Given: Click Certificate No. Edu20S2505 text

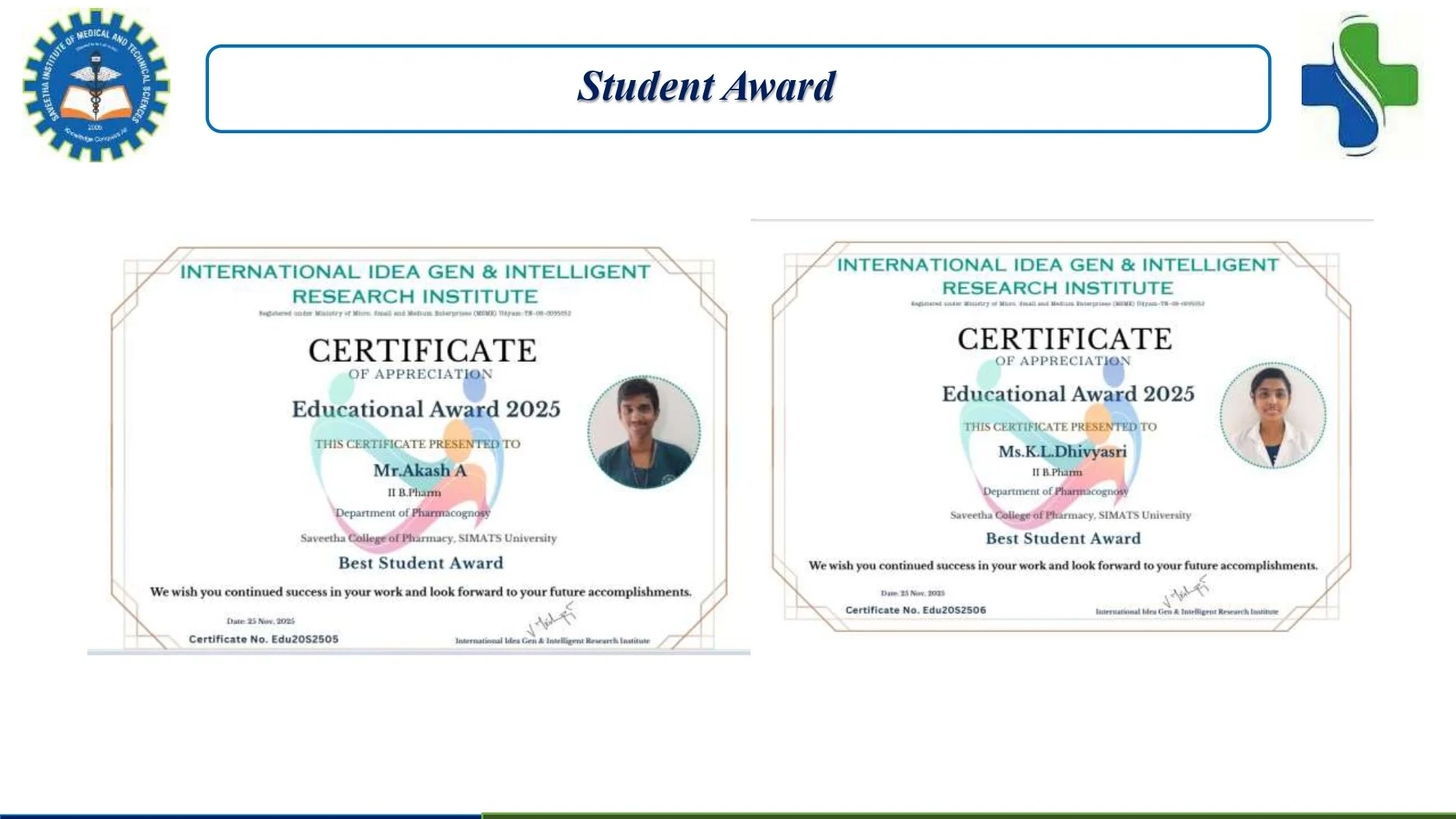Looking at the screenshot, I should click(264, 639).
